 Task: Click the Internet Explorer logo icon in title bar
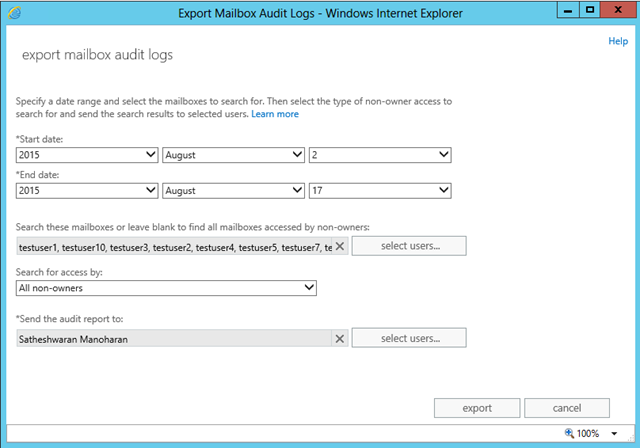click(x=14, y=13)
